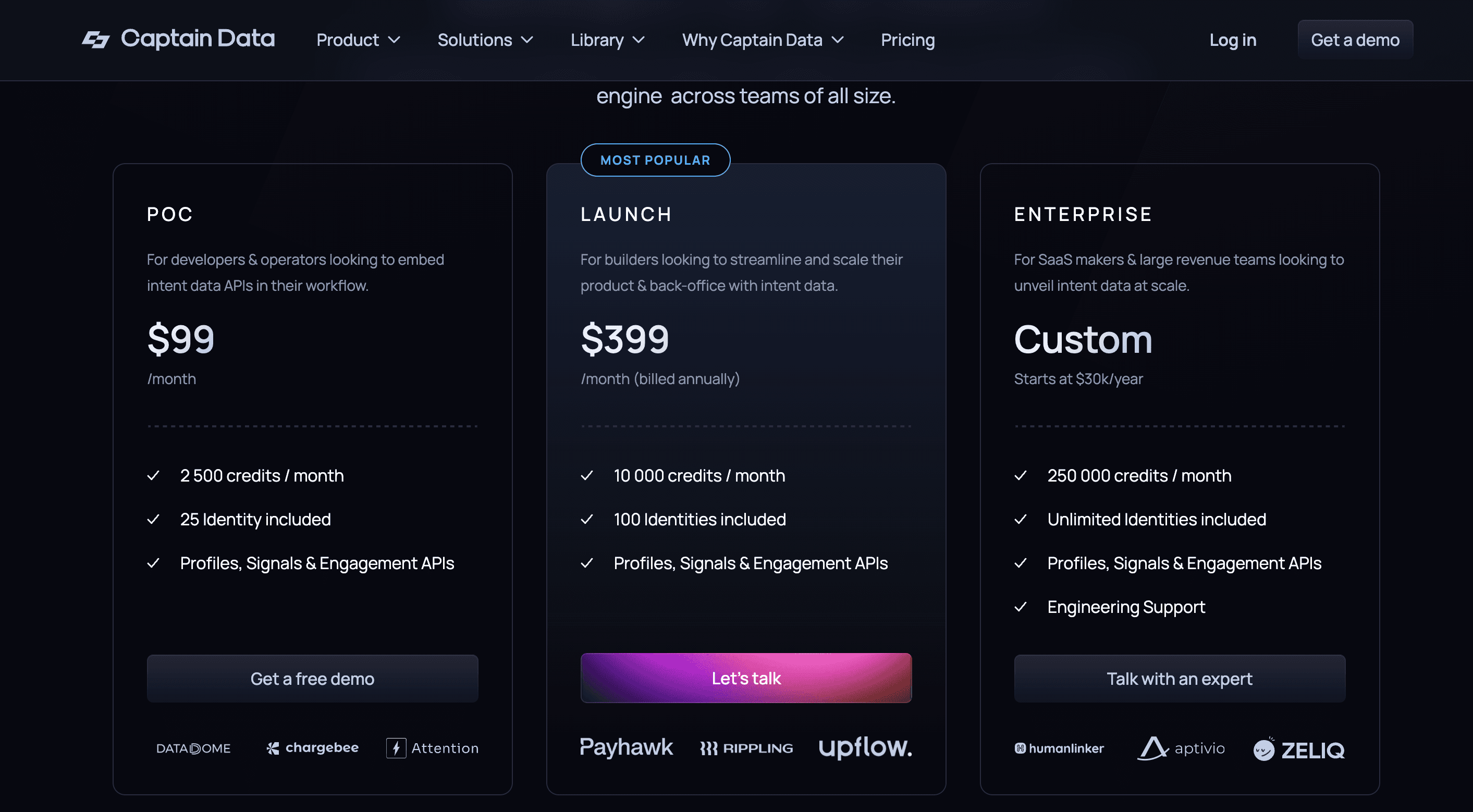
Task: Click the Get a free demo button
Action: pyautogui.click(x=312, y=679)
